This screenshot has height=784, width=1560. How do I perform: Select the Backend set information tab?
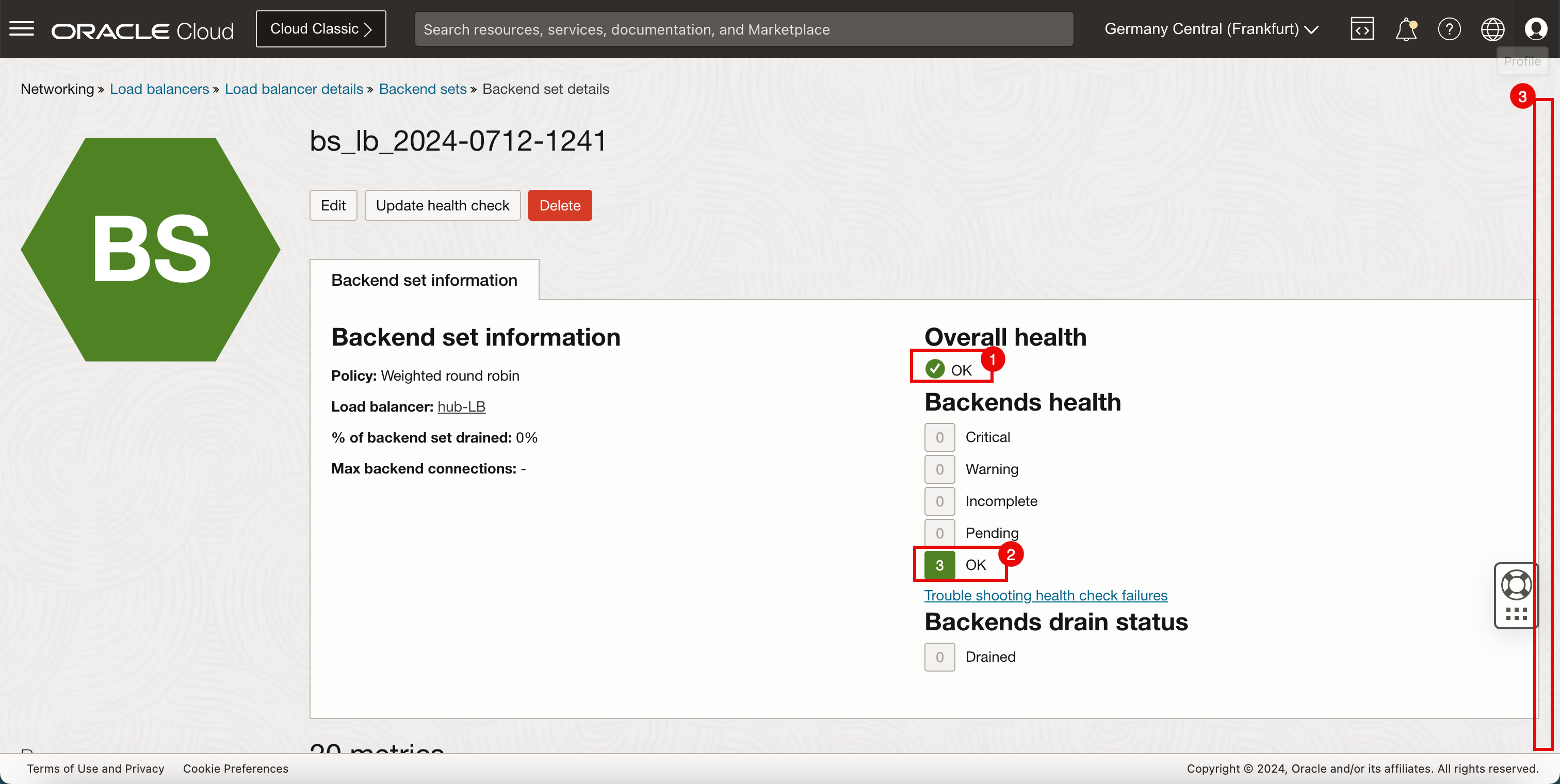click(424, 280)
